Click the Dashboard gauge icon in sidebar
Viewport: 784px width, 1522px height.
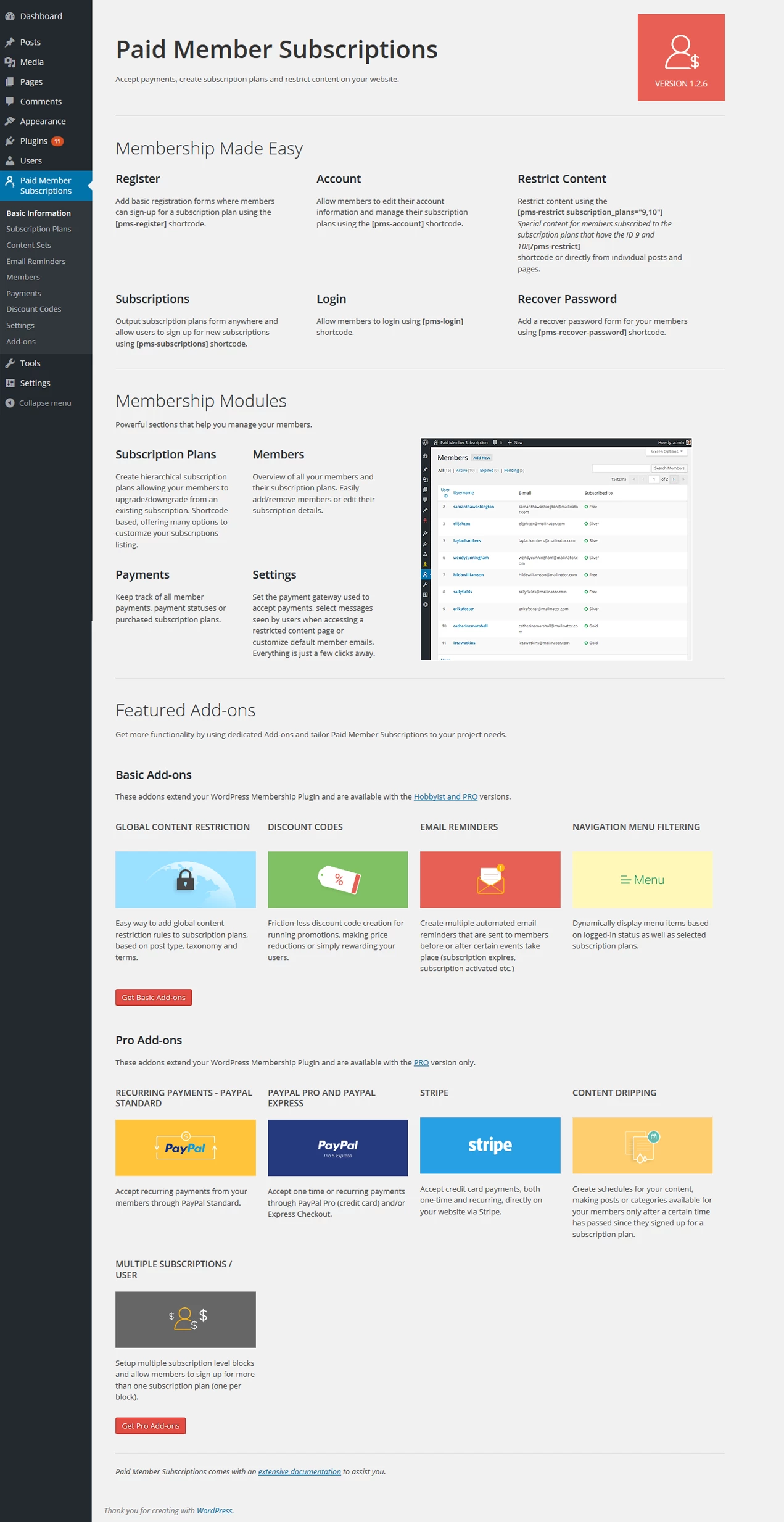10,16
